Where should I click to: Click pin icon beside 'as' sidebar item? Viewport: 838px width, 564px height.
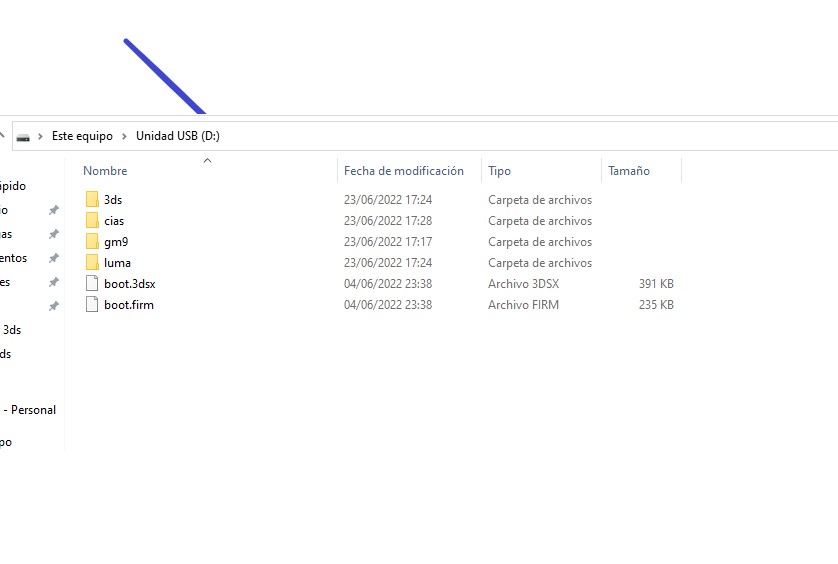tap(53, 234)
